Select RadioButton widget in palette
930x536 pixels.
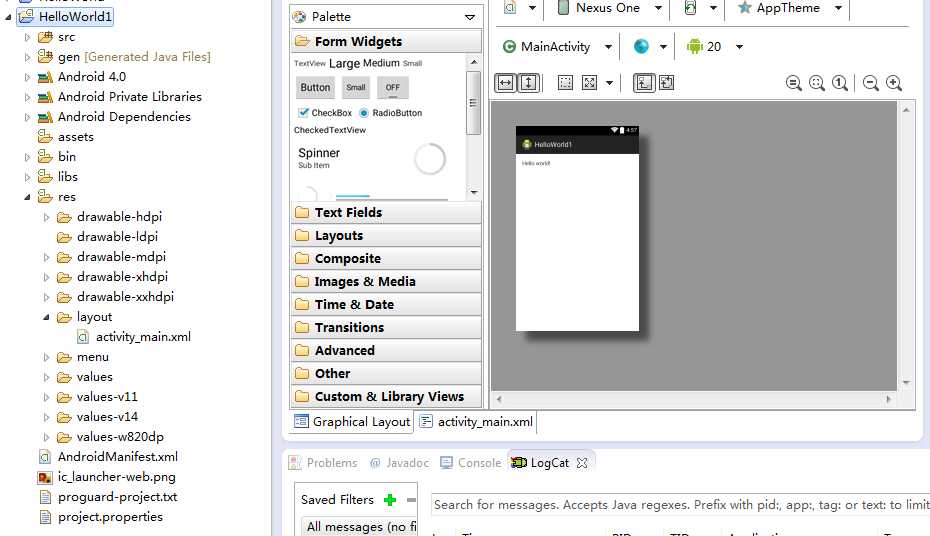[391, 113]
